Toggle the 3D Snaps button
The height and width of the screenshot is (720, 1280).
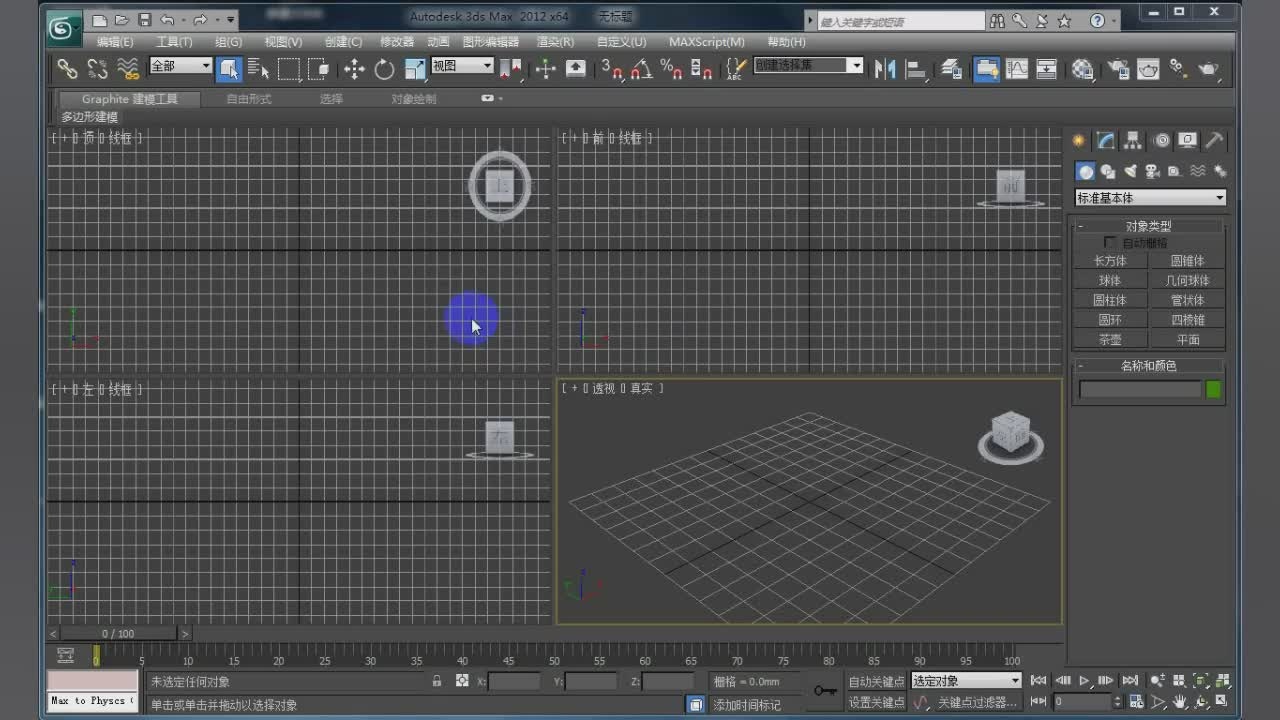(611, 68)
